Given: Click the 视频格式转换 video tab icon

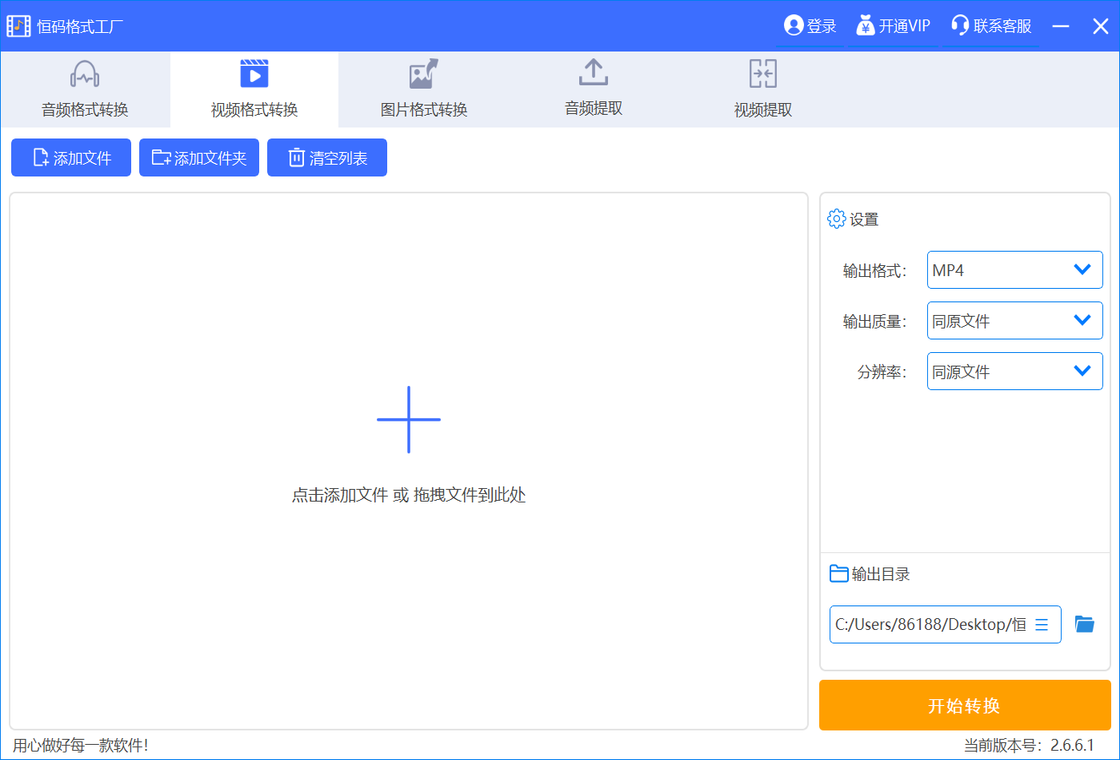Looking at the screenshot, I should pos(254,75).
